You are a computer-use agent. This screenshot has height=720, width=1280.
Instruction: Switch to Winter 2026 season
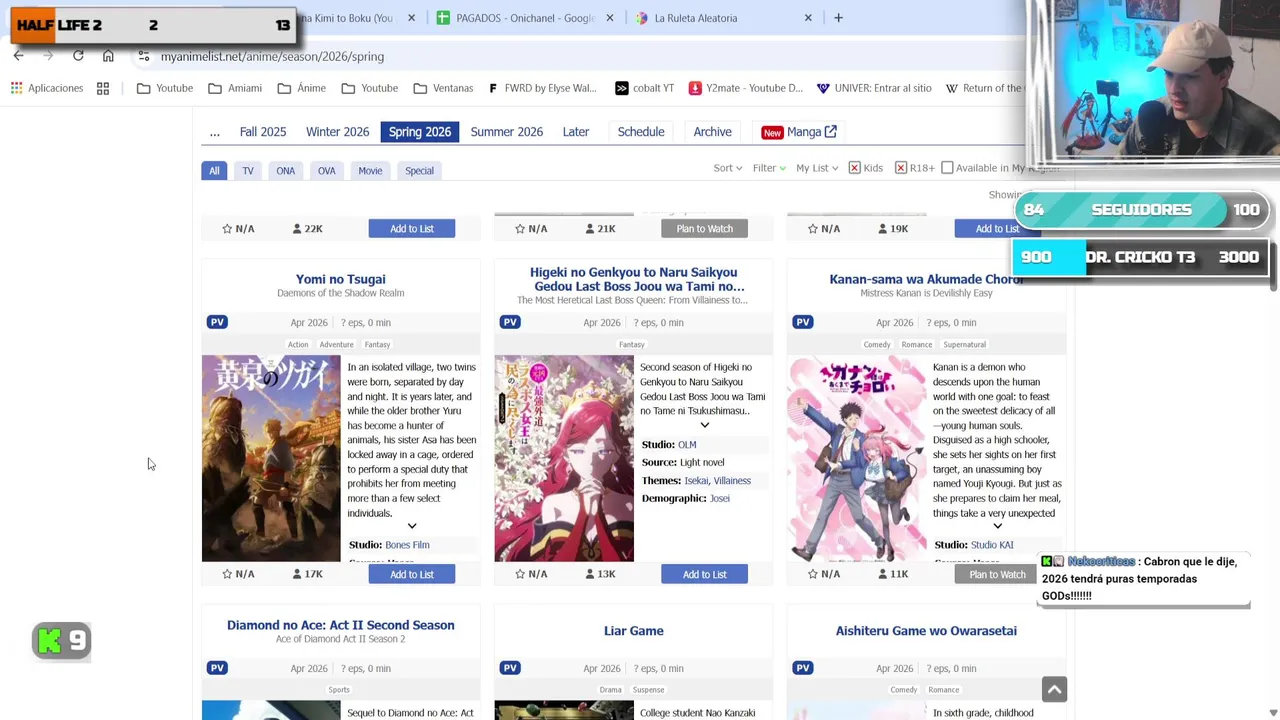(x=338, y=132)
